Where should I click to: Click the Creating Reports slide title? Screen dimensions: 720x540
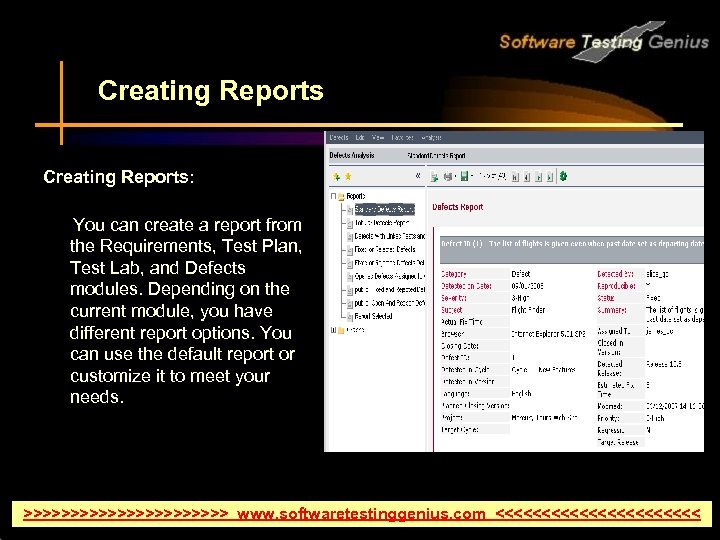[211, 90]
